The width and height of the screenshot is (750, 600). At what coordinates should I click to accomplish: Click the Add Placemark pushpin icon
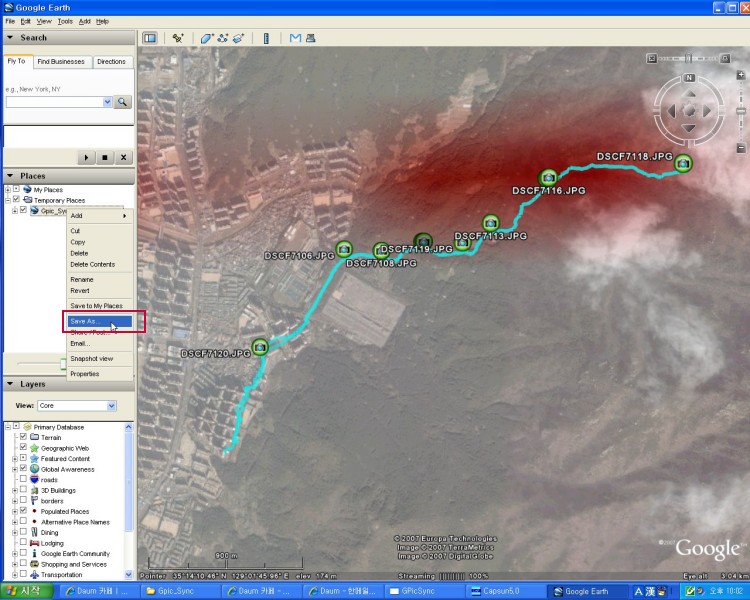coord(178,38)
